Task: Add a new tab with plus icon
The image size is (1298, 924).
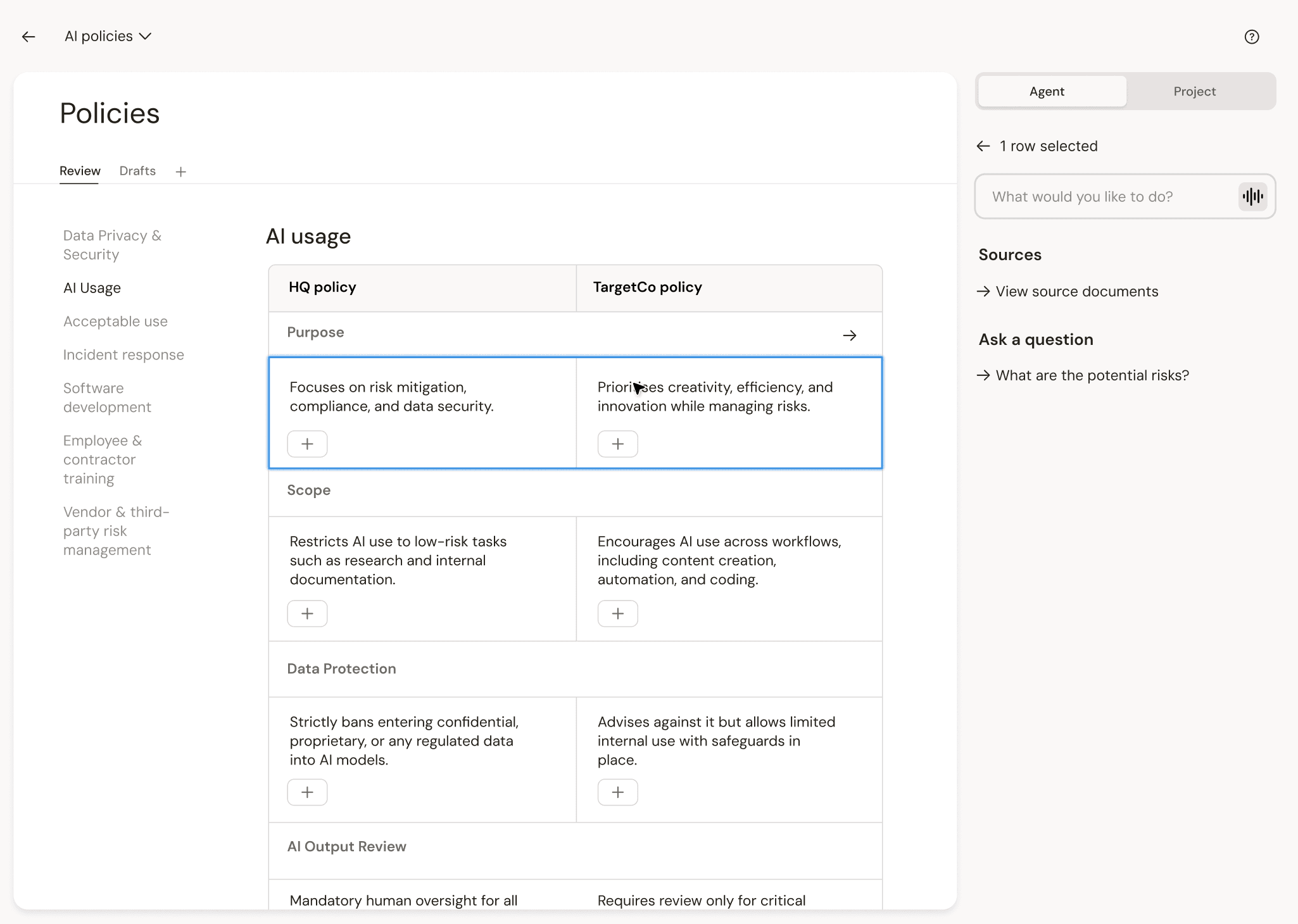Action: (x=181, y=172)
